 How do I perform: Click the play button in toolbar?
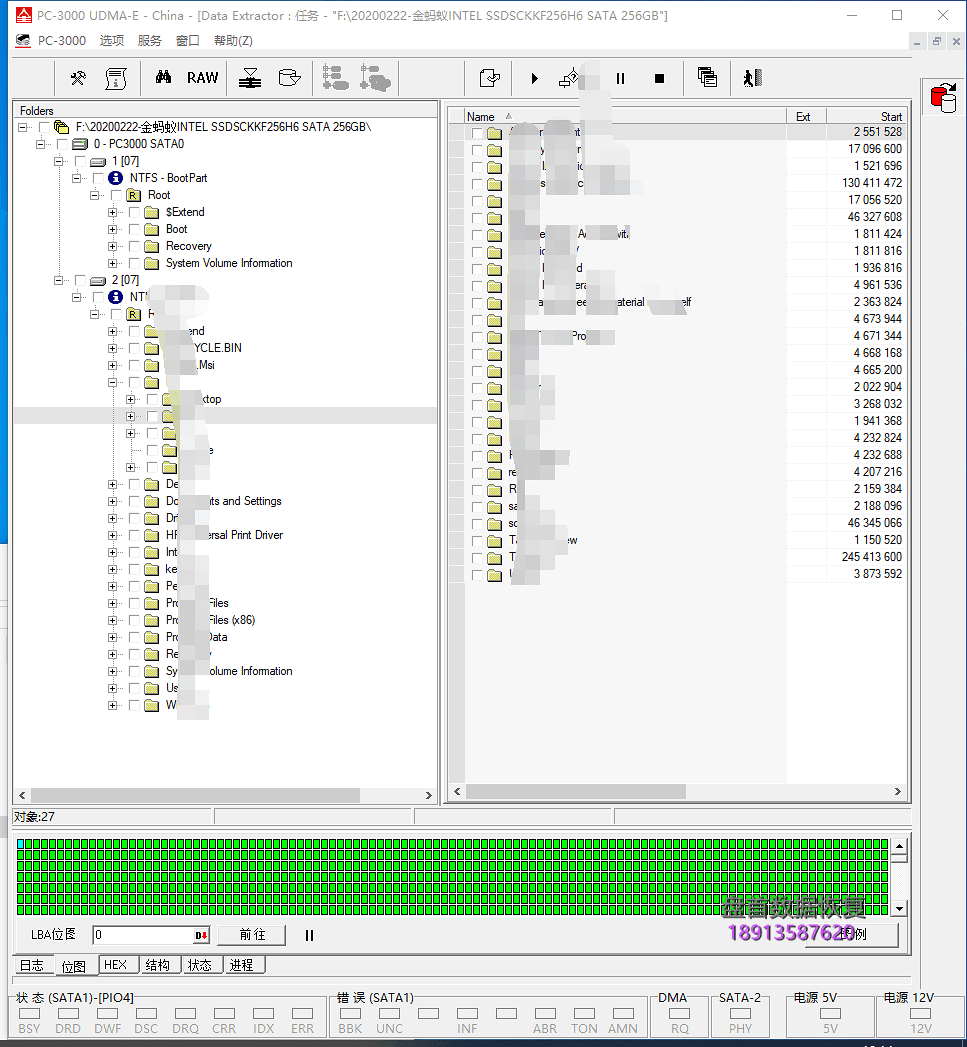coord(534,79)
